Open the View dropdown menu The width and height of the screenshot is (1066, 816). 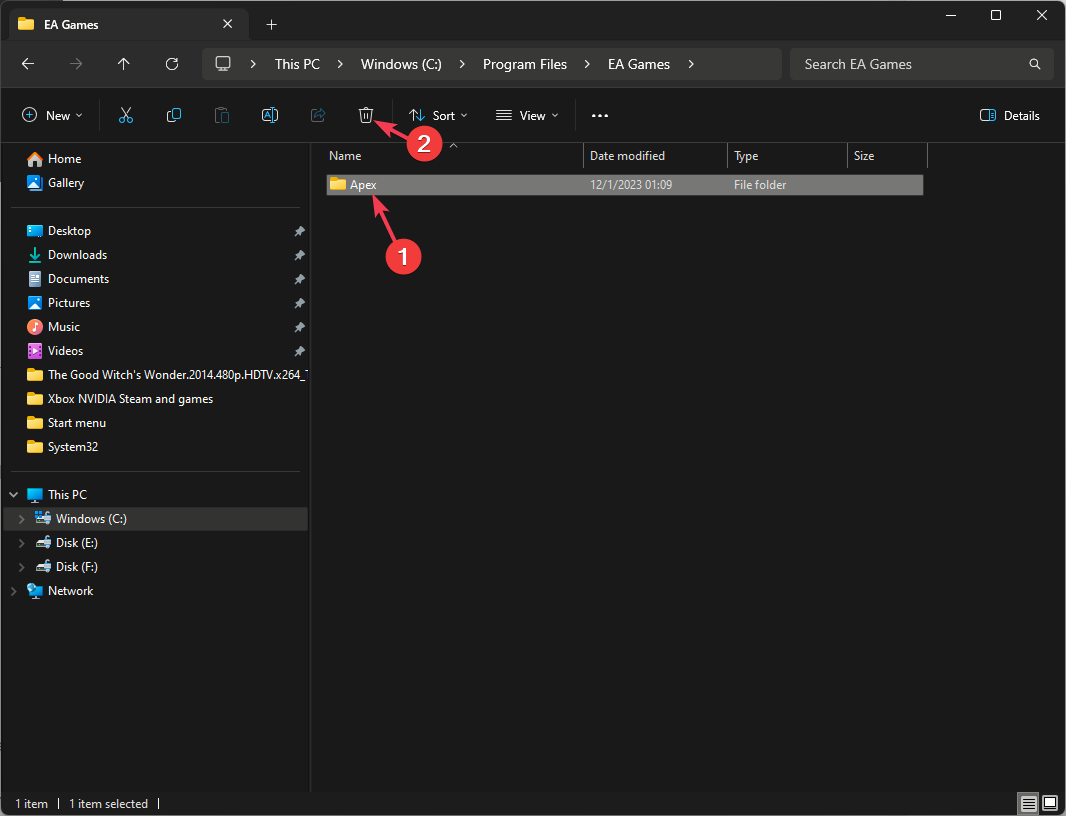(527, 116)
